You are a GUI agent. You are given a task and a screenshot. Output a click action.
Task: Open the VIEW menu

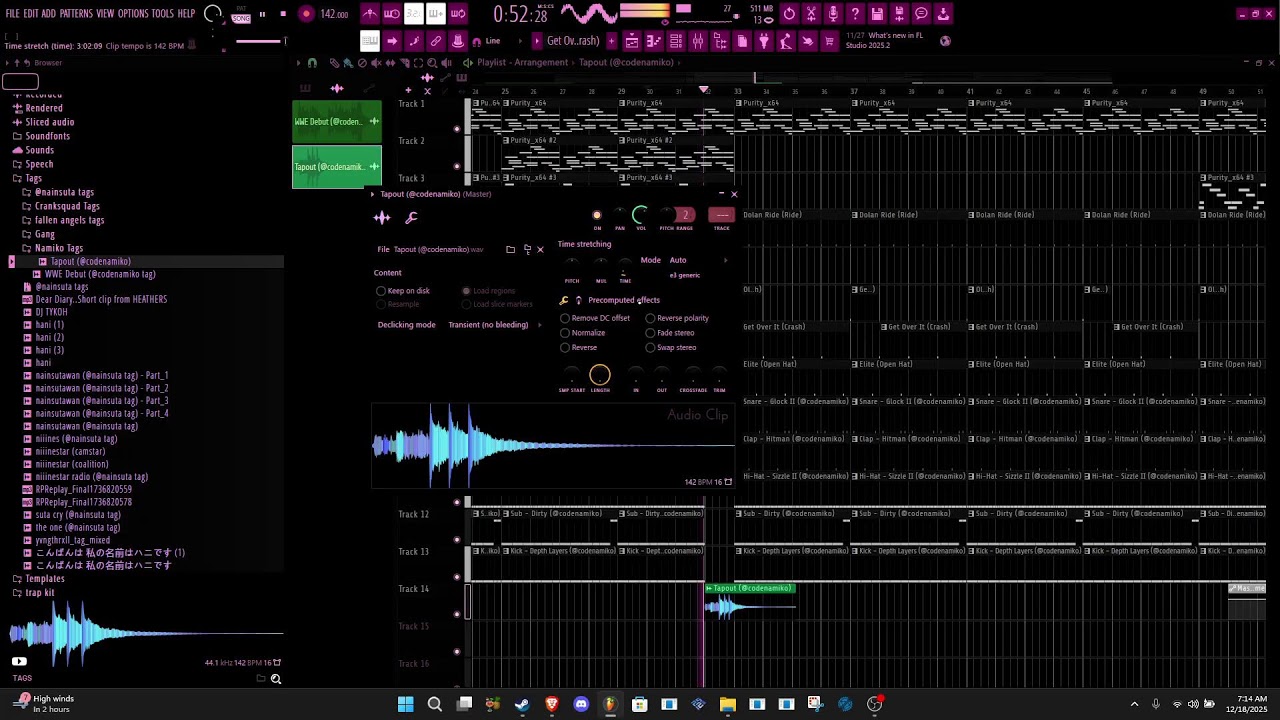pyautogui.click(x=105, y=14)
